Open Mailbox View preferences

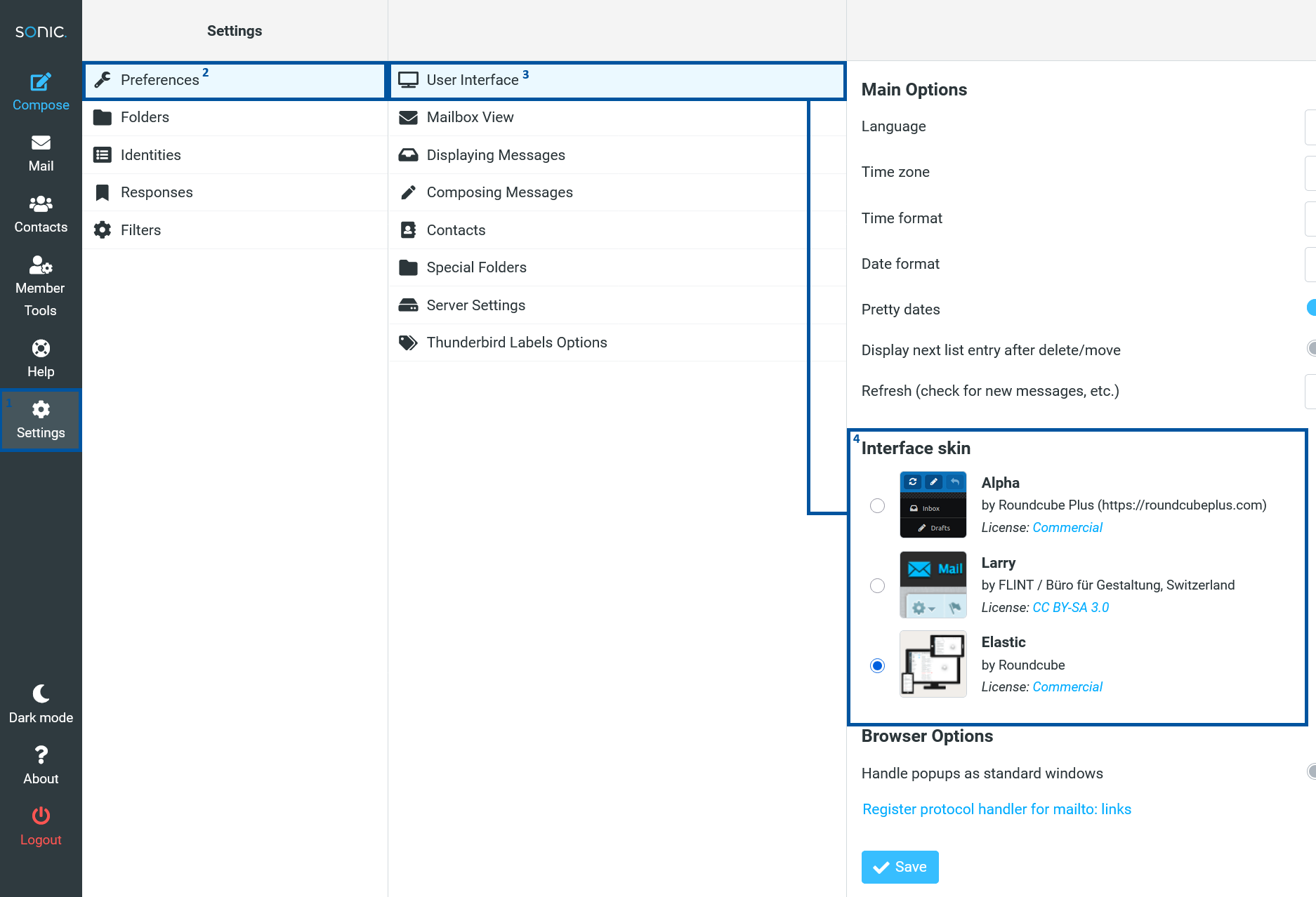617,117
